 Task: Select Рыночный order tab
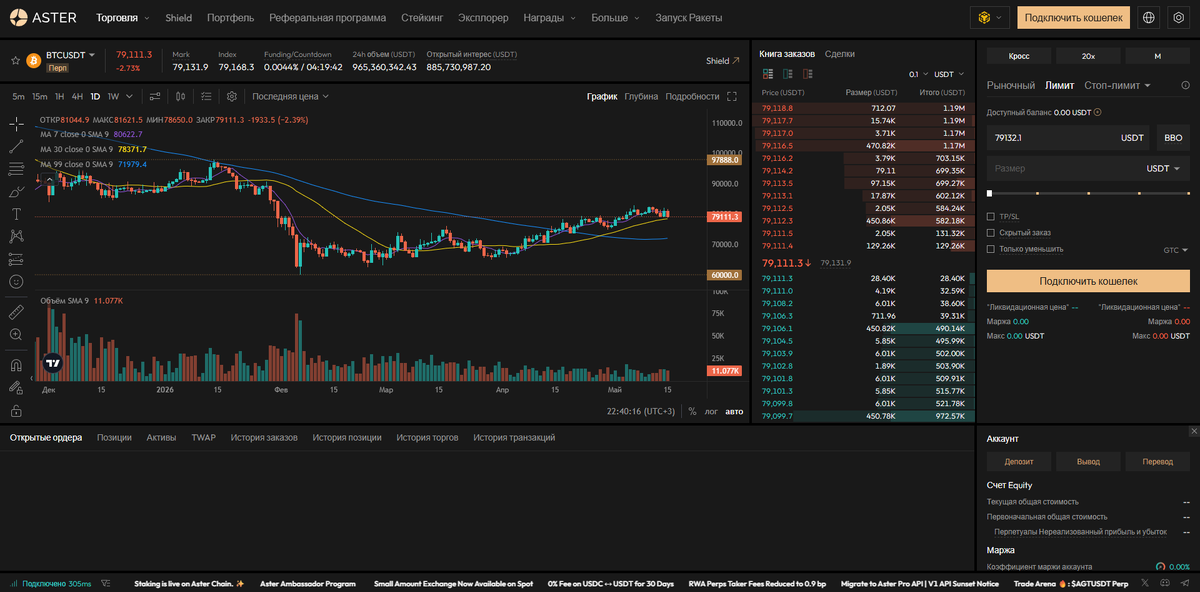point(1011,86)
